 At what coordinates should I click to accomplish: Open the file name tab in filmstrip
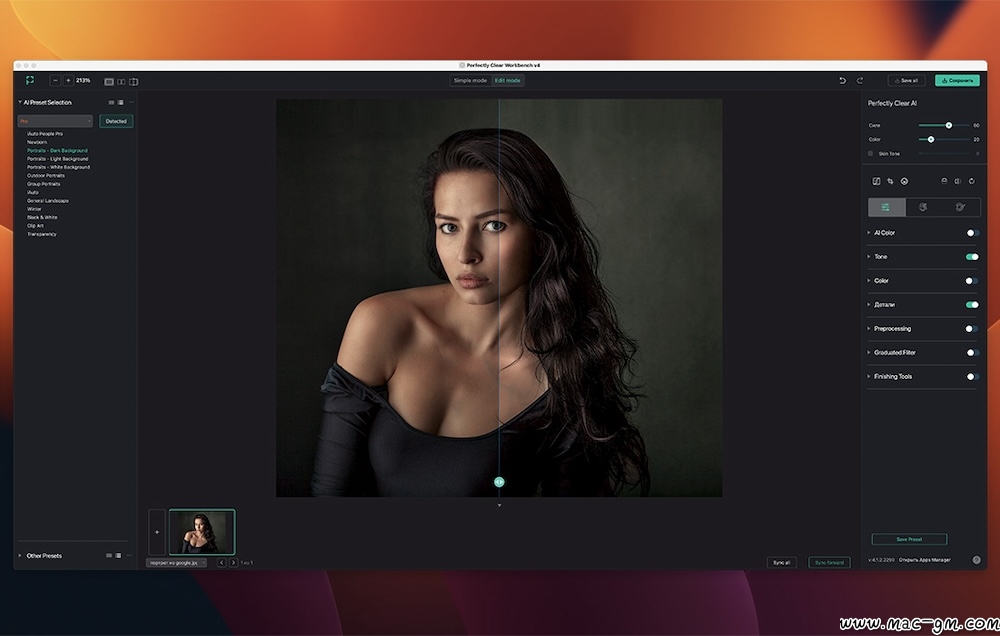176,563
